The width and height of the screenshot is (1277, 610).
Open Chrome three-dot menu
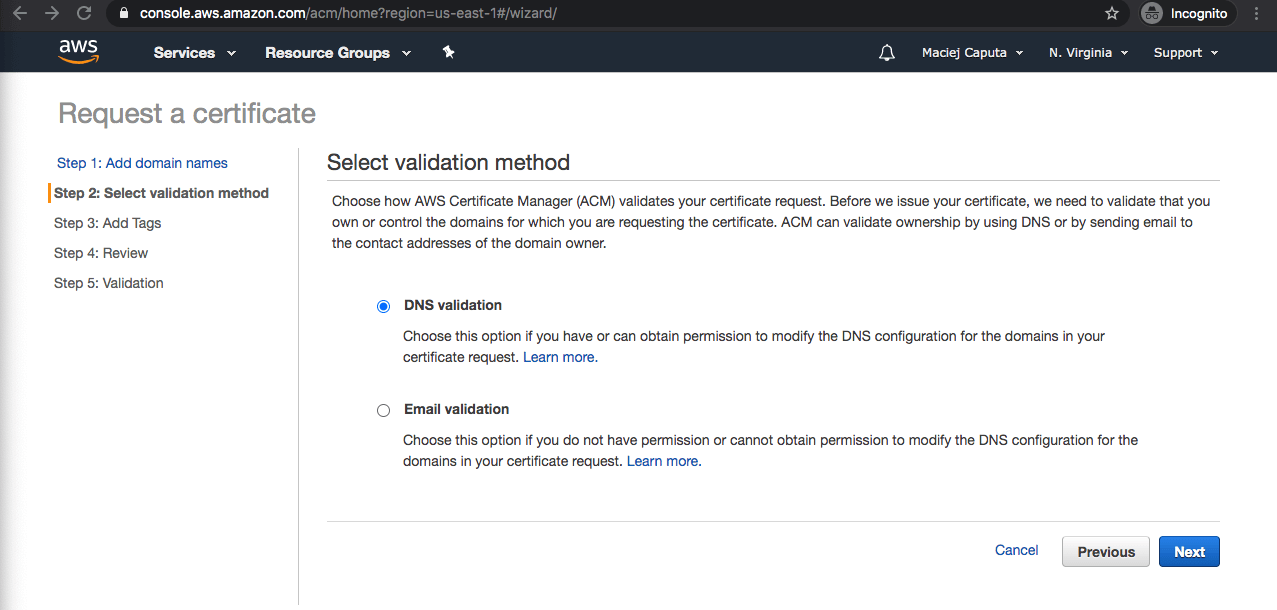pos(1256,14)
